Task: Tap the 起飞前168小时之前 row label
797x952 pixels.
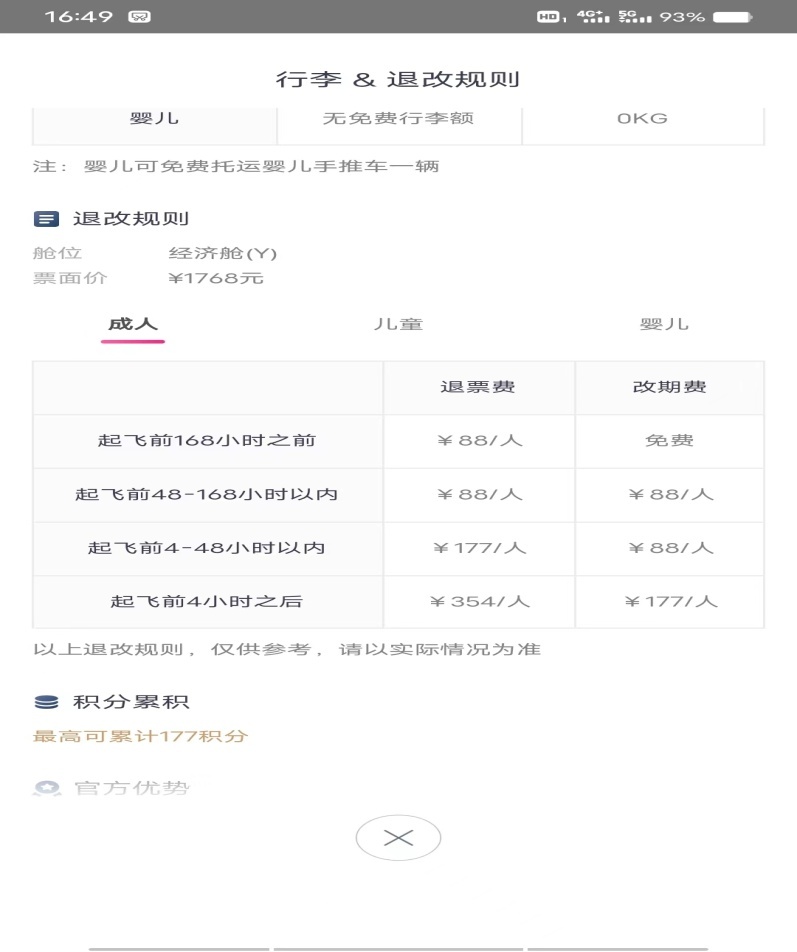Action: tap(207, 441)
